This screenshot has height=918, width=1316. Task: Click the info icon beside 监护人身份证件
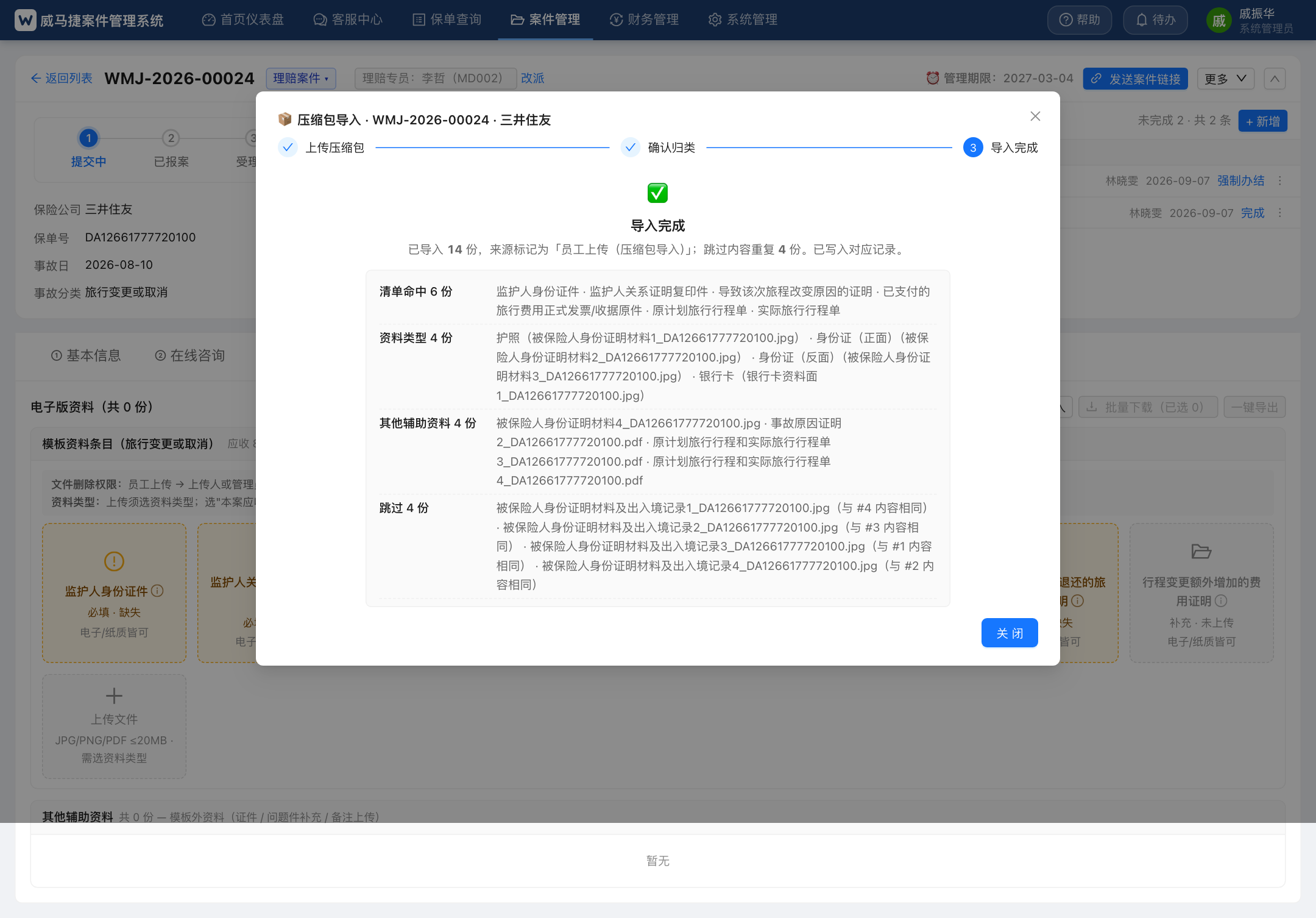(157, 591)
